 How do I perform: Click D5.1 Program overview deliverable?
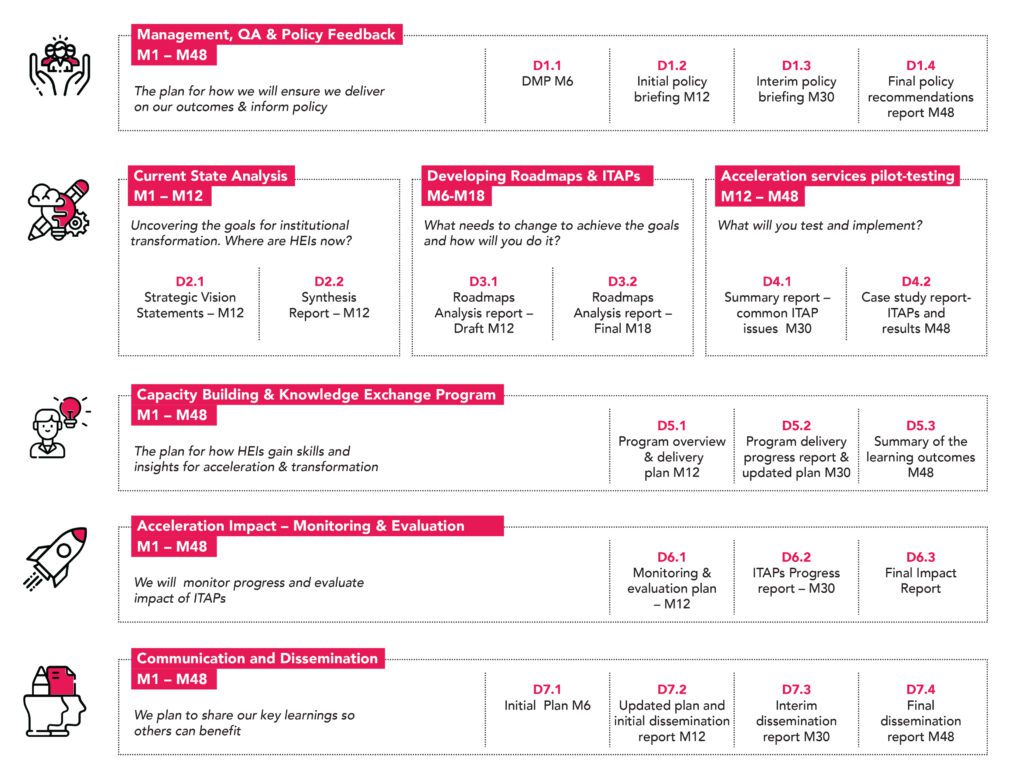[x=672, y=449]
